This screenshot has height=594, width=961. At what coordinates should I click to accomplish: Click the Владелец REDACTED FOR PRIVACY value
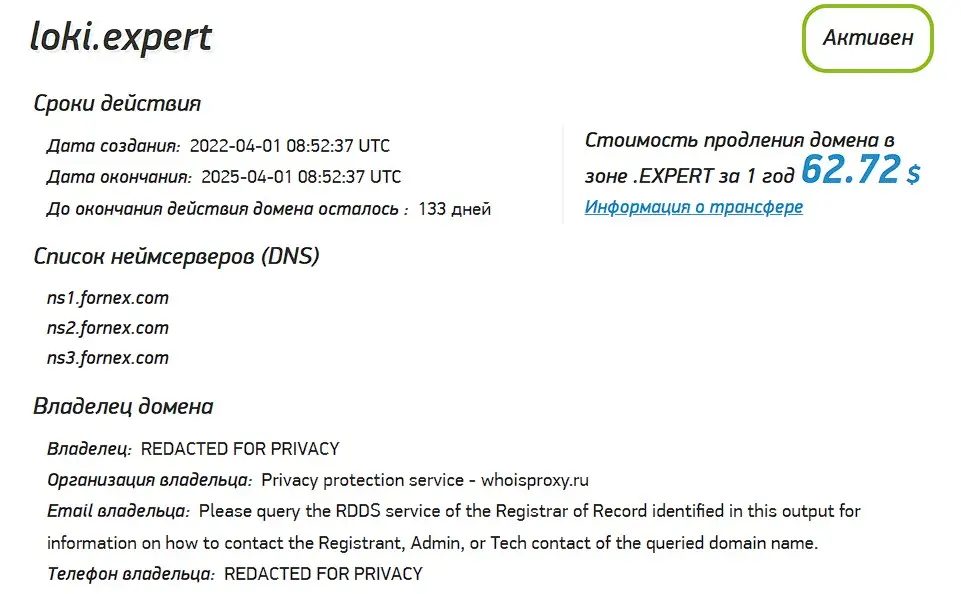(x=240, y=449)
